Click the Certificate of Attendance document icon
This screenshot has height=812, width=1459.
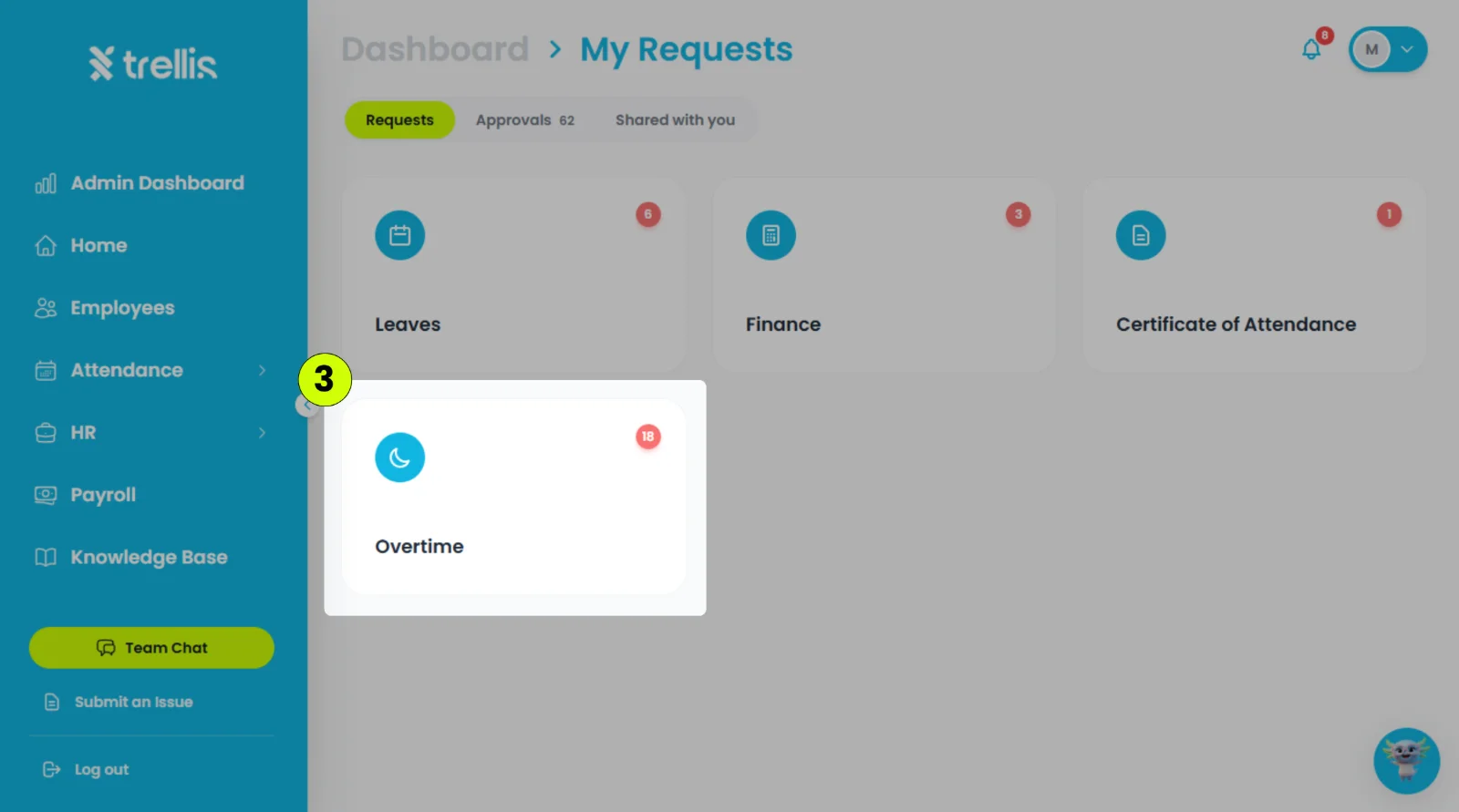[1141, 236]
